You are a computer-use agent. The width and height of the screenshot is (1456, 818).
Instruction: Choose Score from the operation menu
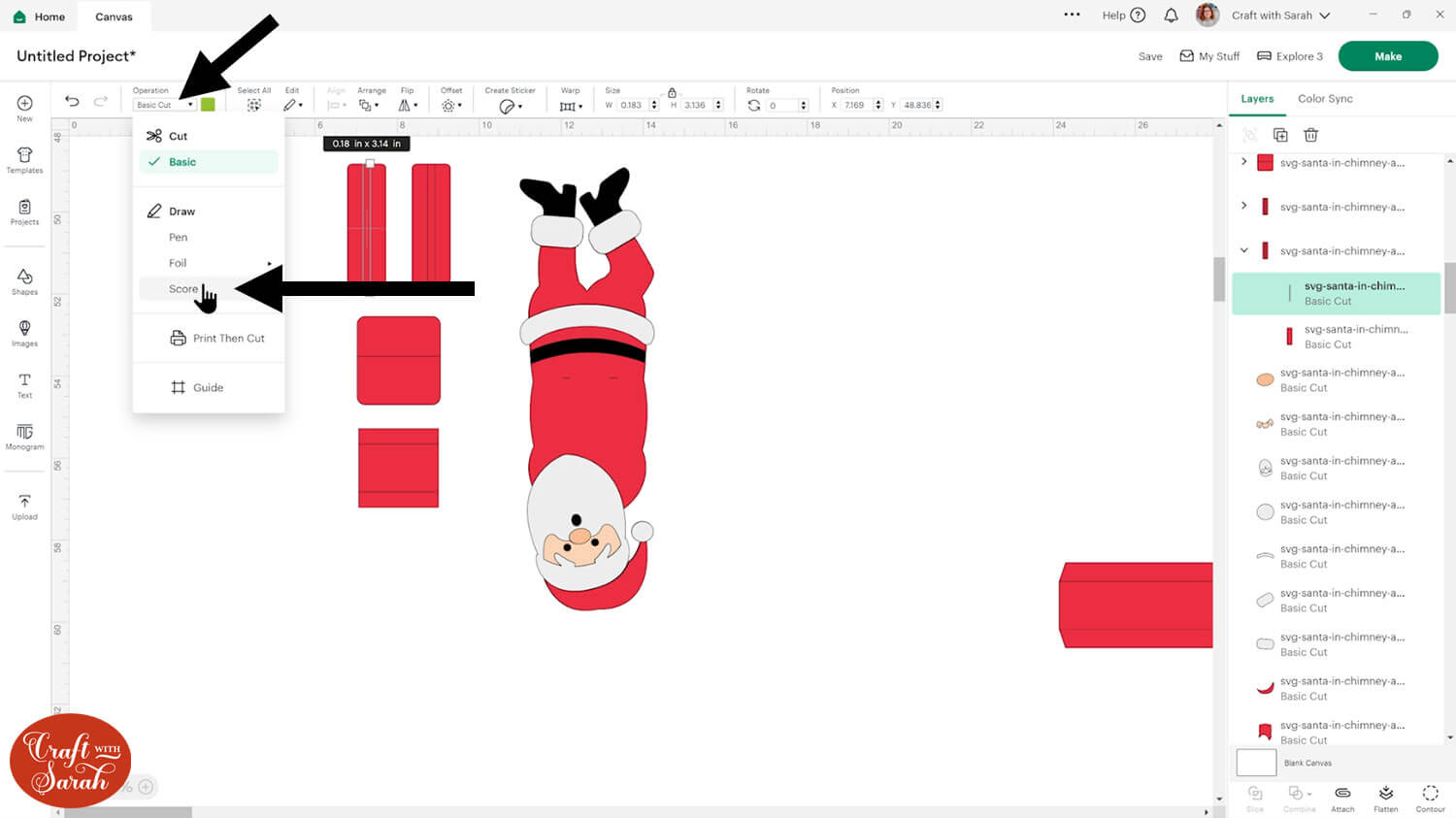click(182, 289)
